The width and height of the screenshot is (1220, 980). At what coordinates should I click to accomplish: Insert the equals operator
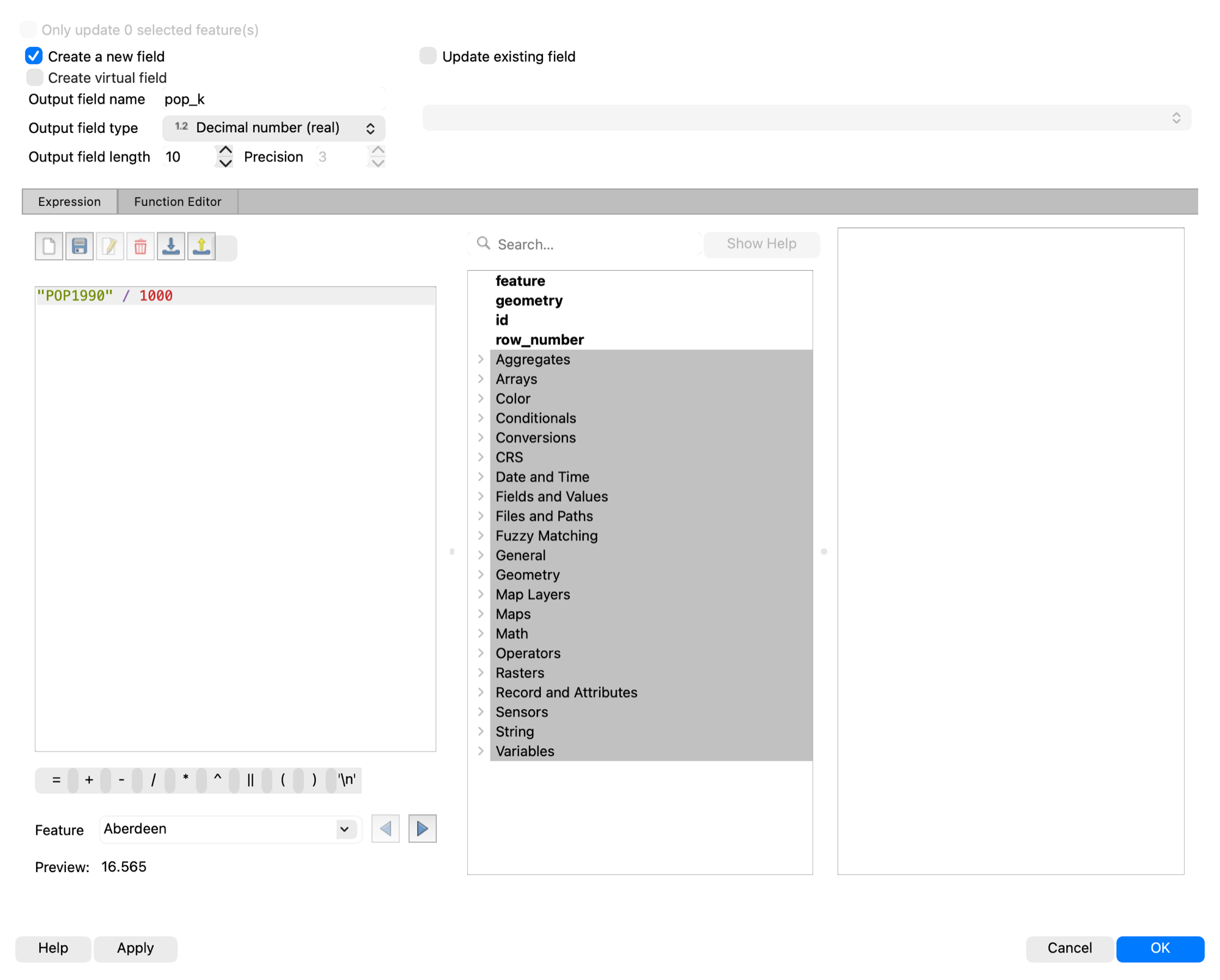[x=56, y=780]
